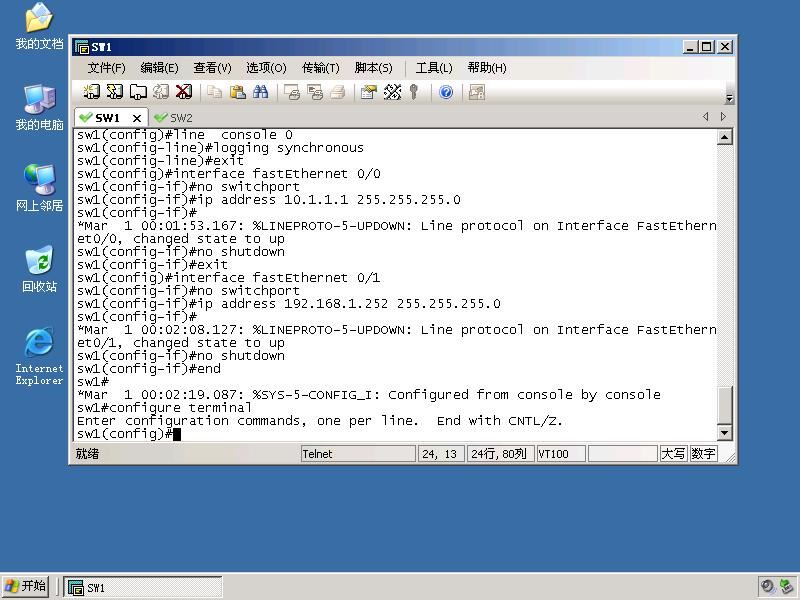The image size is (800, 600).
Task: Click the VT100 status bar entry
Action: click(561, 454)
